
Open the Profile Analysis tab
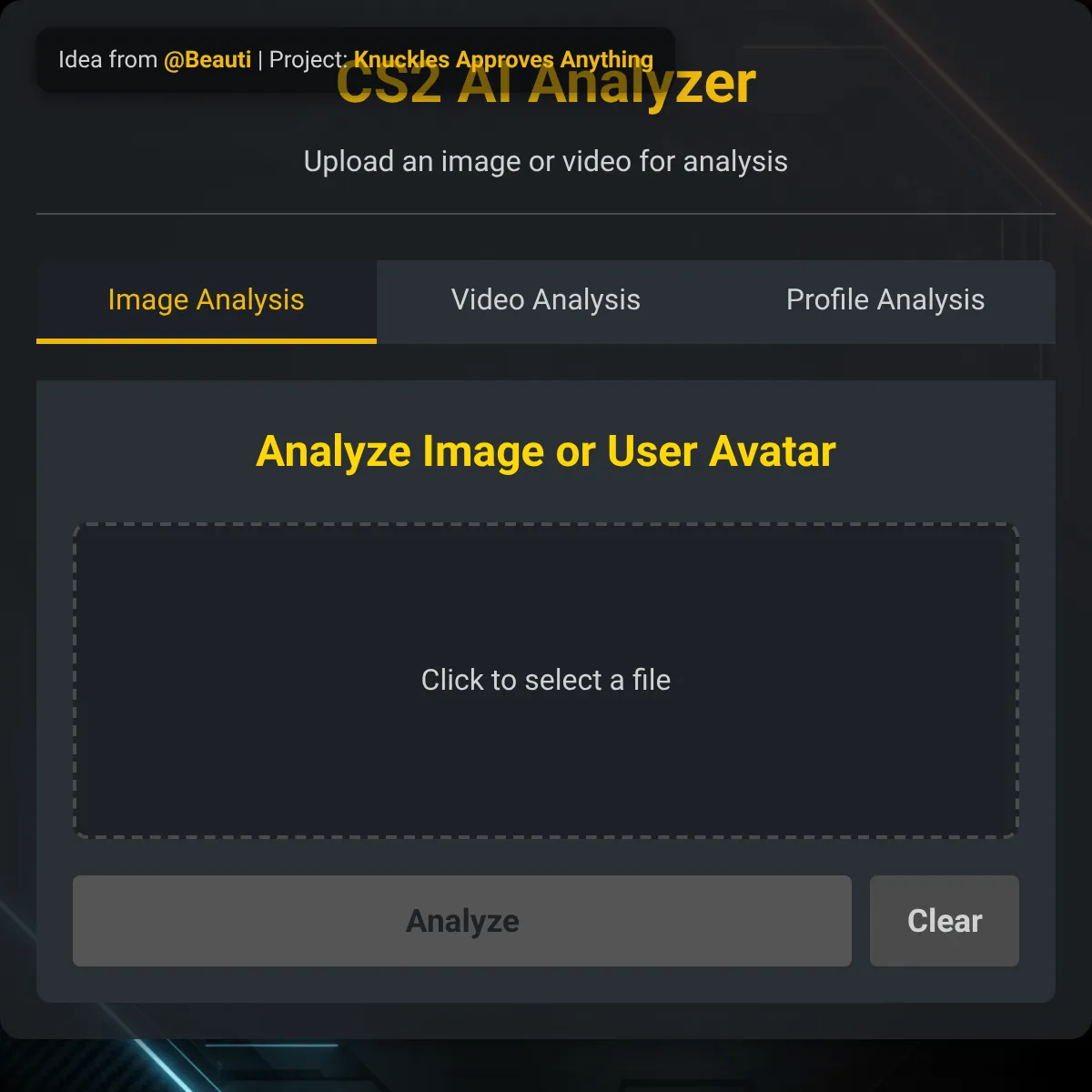click(x=885, y=300)
